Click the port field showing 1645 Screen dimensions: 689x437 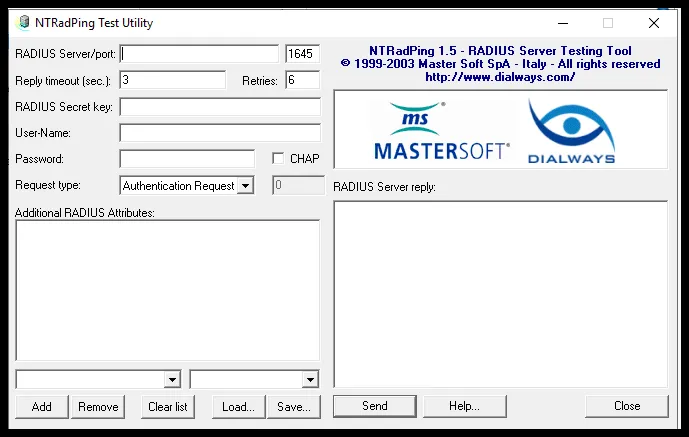coord(302,54)
